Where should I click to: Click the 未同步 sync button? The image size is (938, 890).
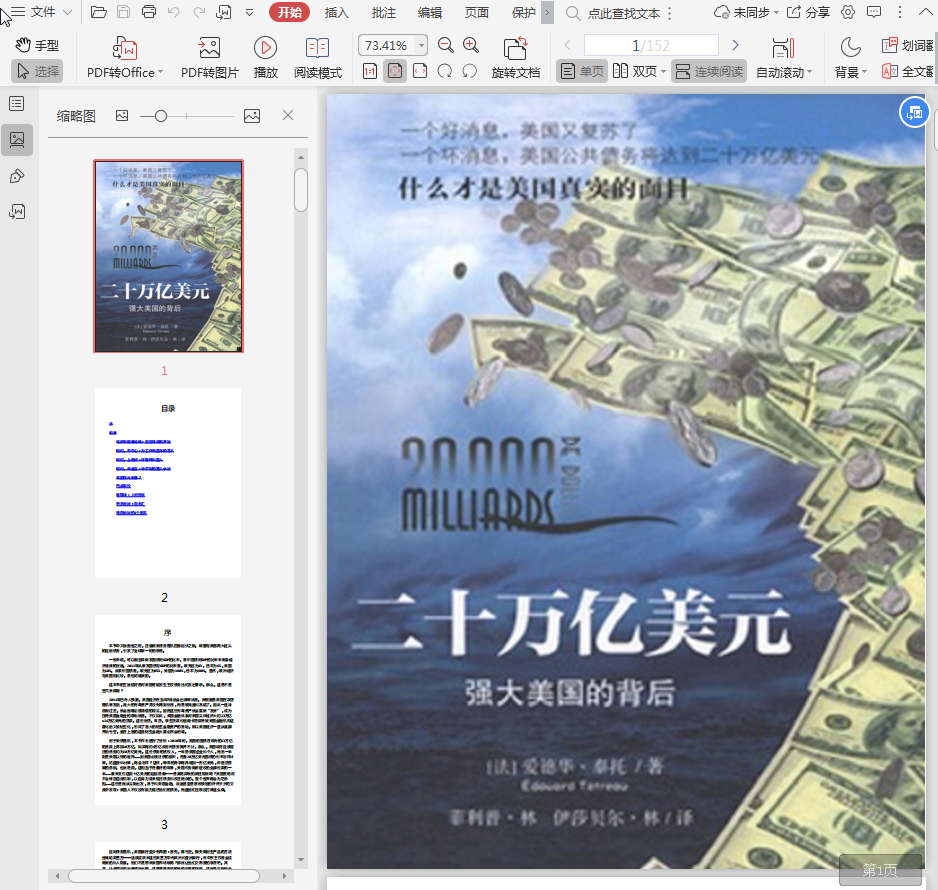point(746,12)
